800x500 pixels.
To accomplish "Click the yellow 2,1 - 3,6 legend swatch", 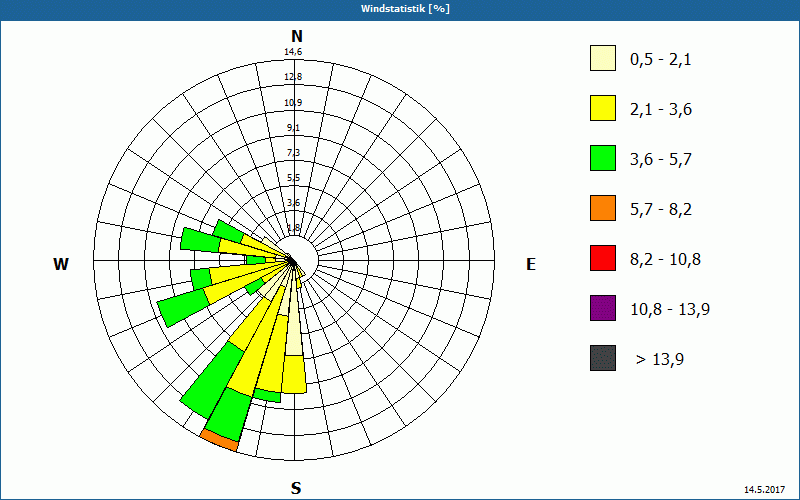I will 603,108.
